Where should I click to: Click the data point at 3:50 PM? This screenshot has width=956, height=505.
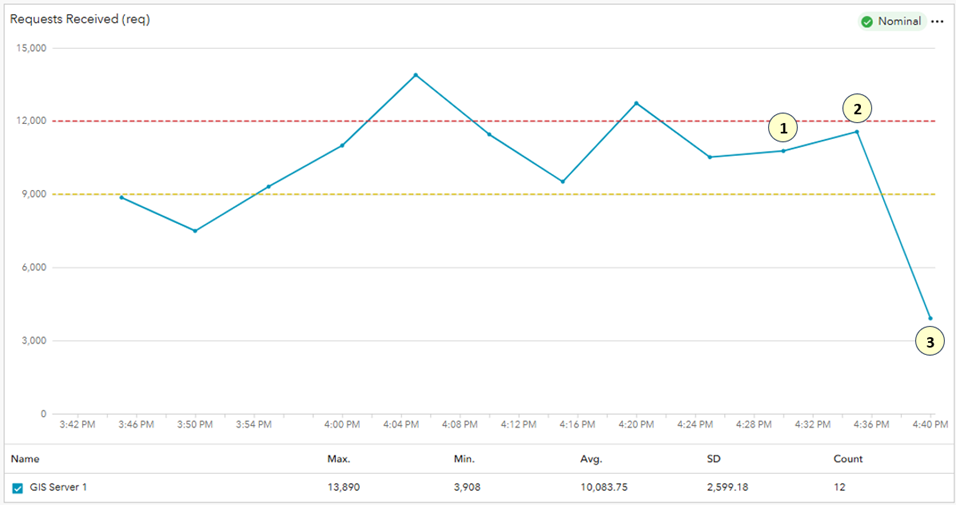(195, 231)
